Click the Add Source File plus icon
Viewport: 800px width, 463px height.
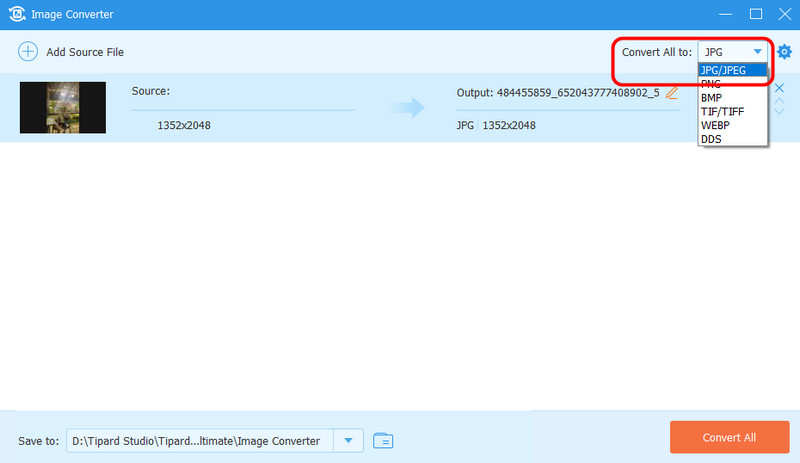[28, 51]
